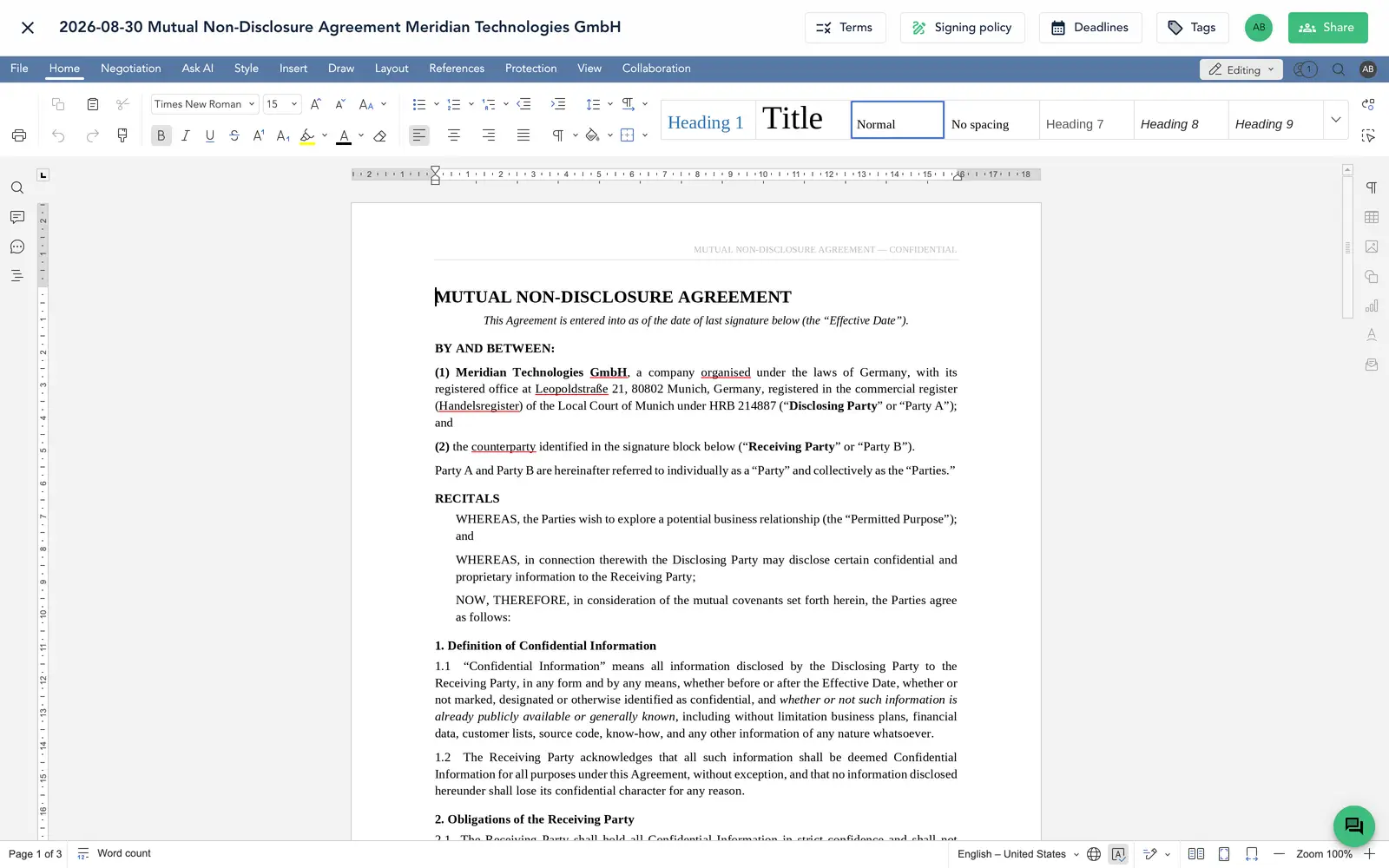Switch to the References tab
This screenshot has height=868, width=1389.
457,69
